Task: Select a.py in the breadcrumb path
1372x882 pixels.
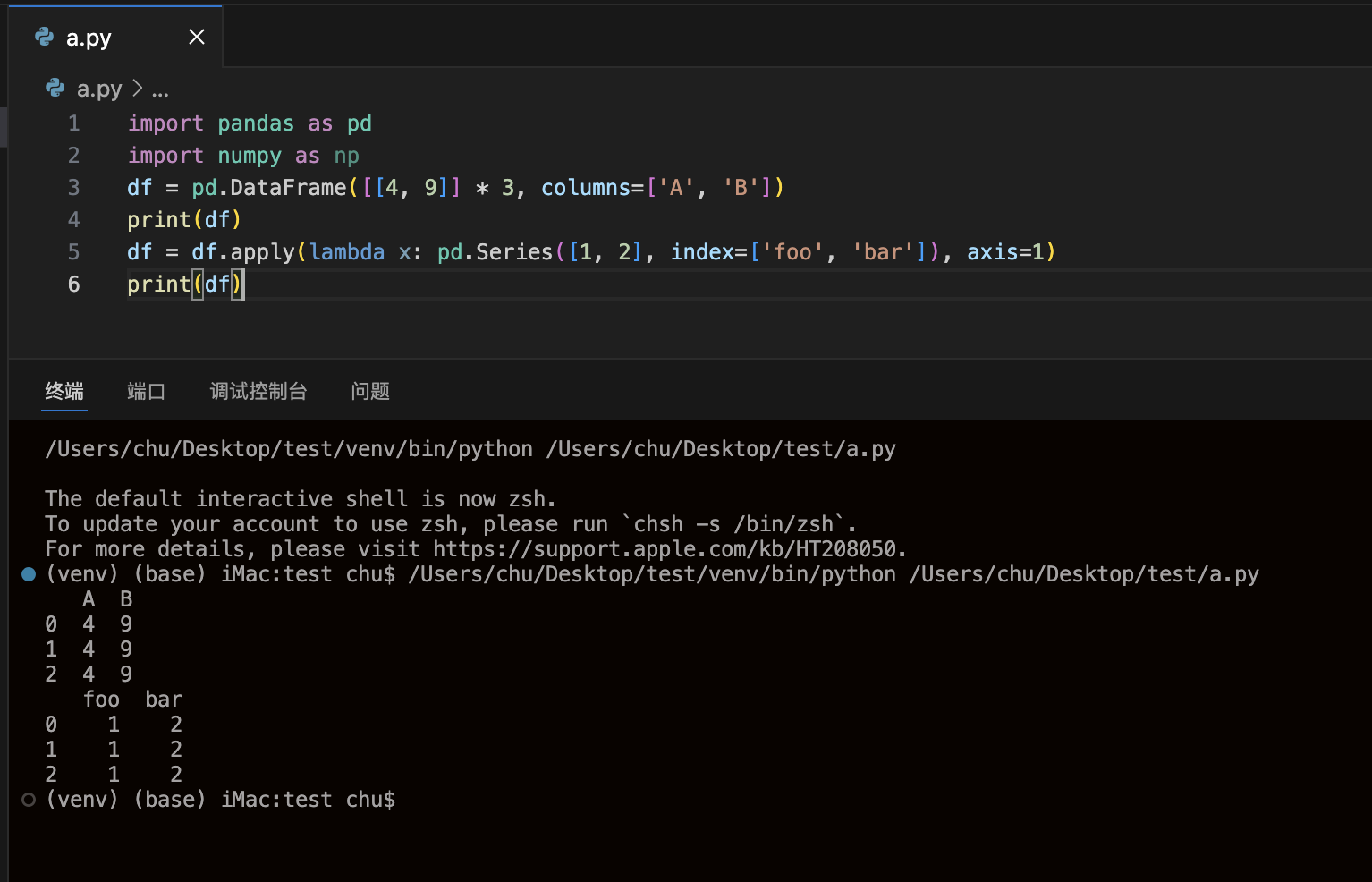Action: [99, 89]
